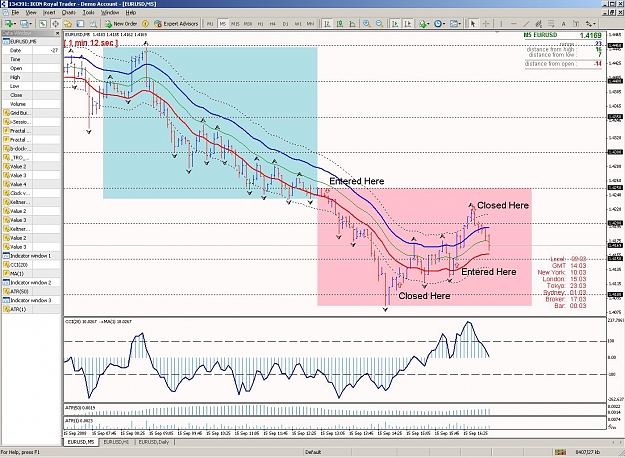Click the New Chart toolbar icon
Image resolution: width=625 pixels, height=458 pixels.
tap(8, 24)
